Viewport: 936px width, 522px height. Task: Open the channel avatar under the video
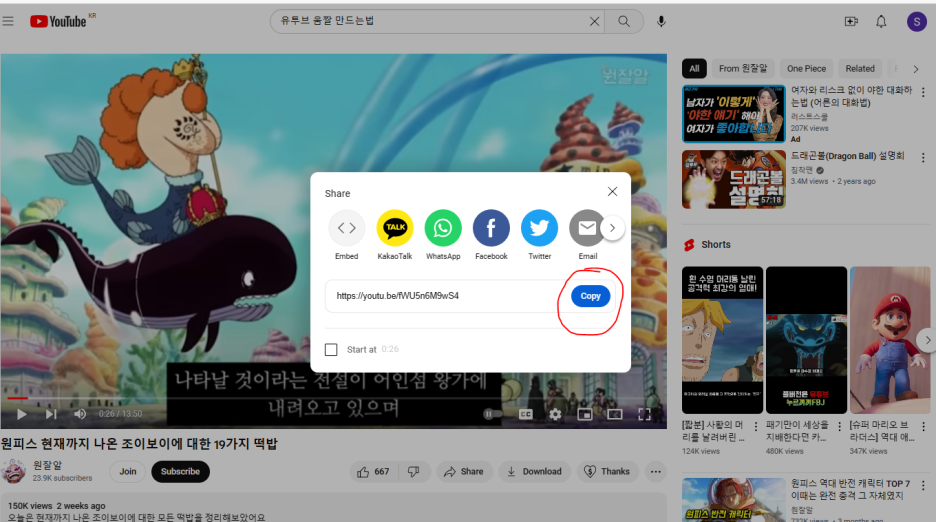13,471
